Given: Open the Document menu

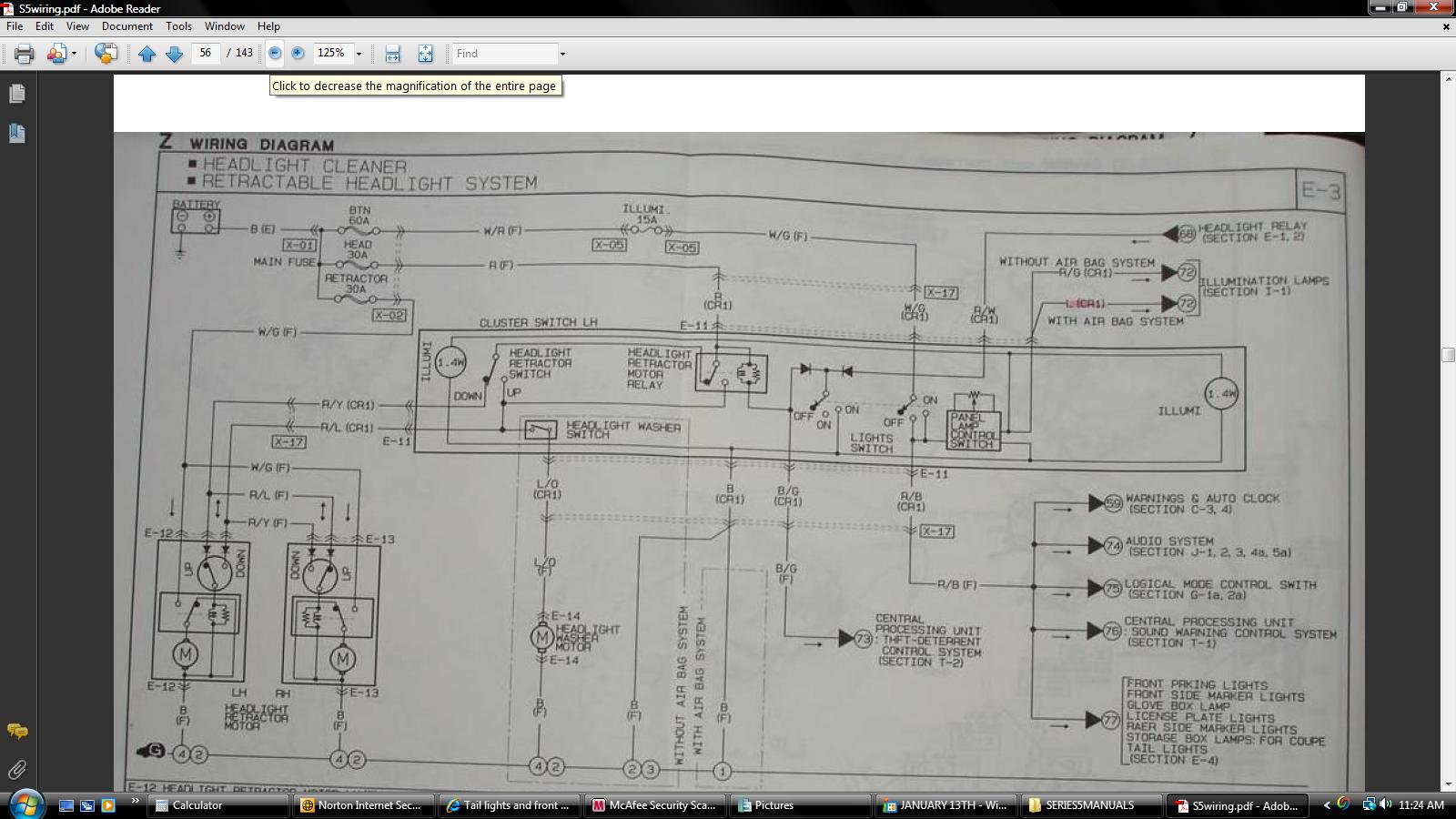Looking at the screenshot, I should pyautogui.click(x=126, y=26).
